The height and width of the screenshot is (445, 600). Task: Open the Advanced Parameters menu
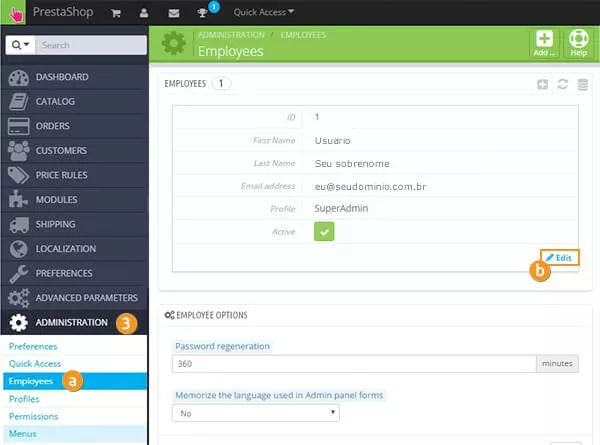[75, 298]
